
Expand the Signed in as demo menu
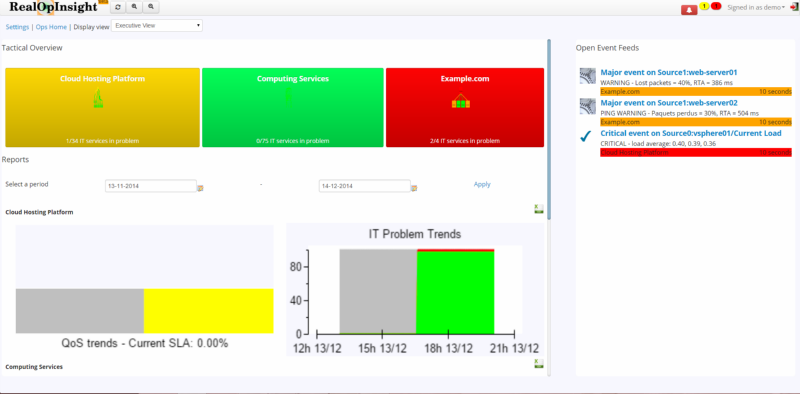point(756,7)
